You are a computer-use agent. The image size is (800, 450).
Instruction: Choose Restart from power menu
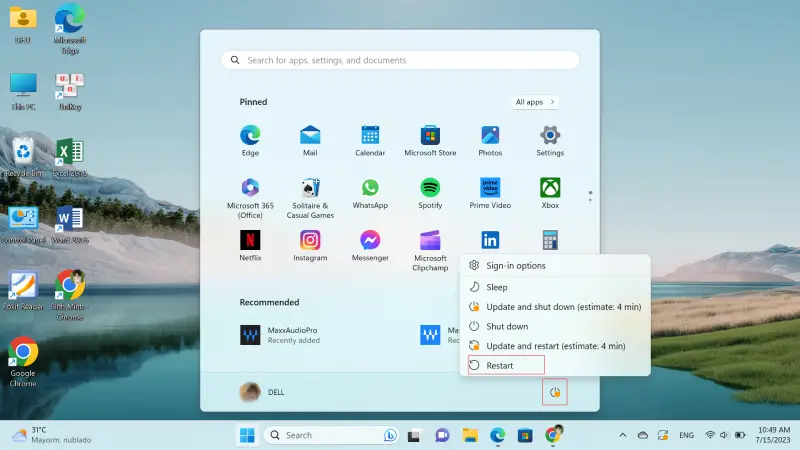tap(506, 365)
